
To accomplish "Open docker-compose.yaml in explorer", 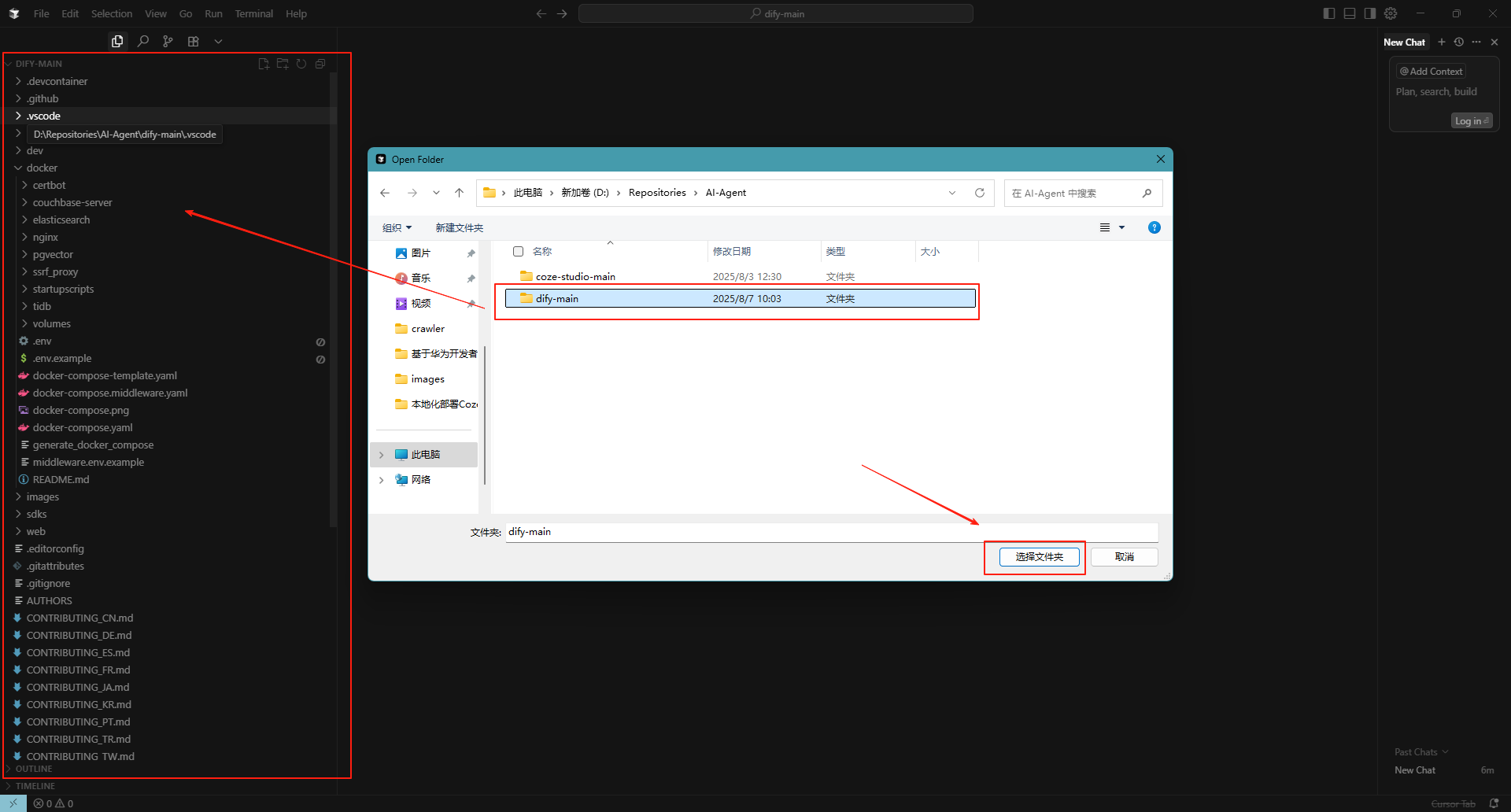I will tap(83, 427).
